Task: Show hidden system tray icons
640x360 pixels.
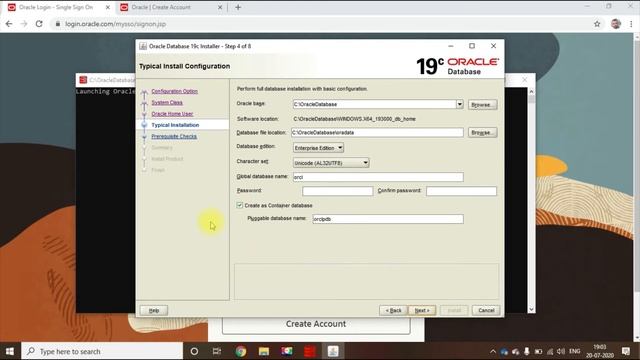Action: coord(493,351)
